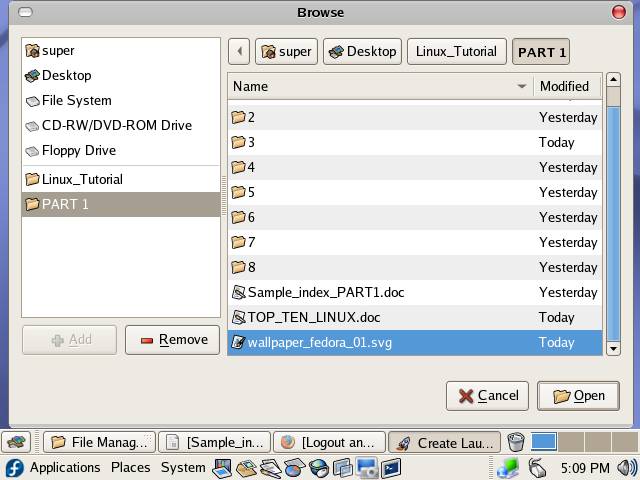The image size is (640, 480).
Task: Remove the selected PART 1 bookmark
Action: point(172,340)
